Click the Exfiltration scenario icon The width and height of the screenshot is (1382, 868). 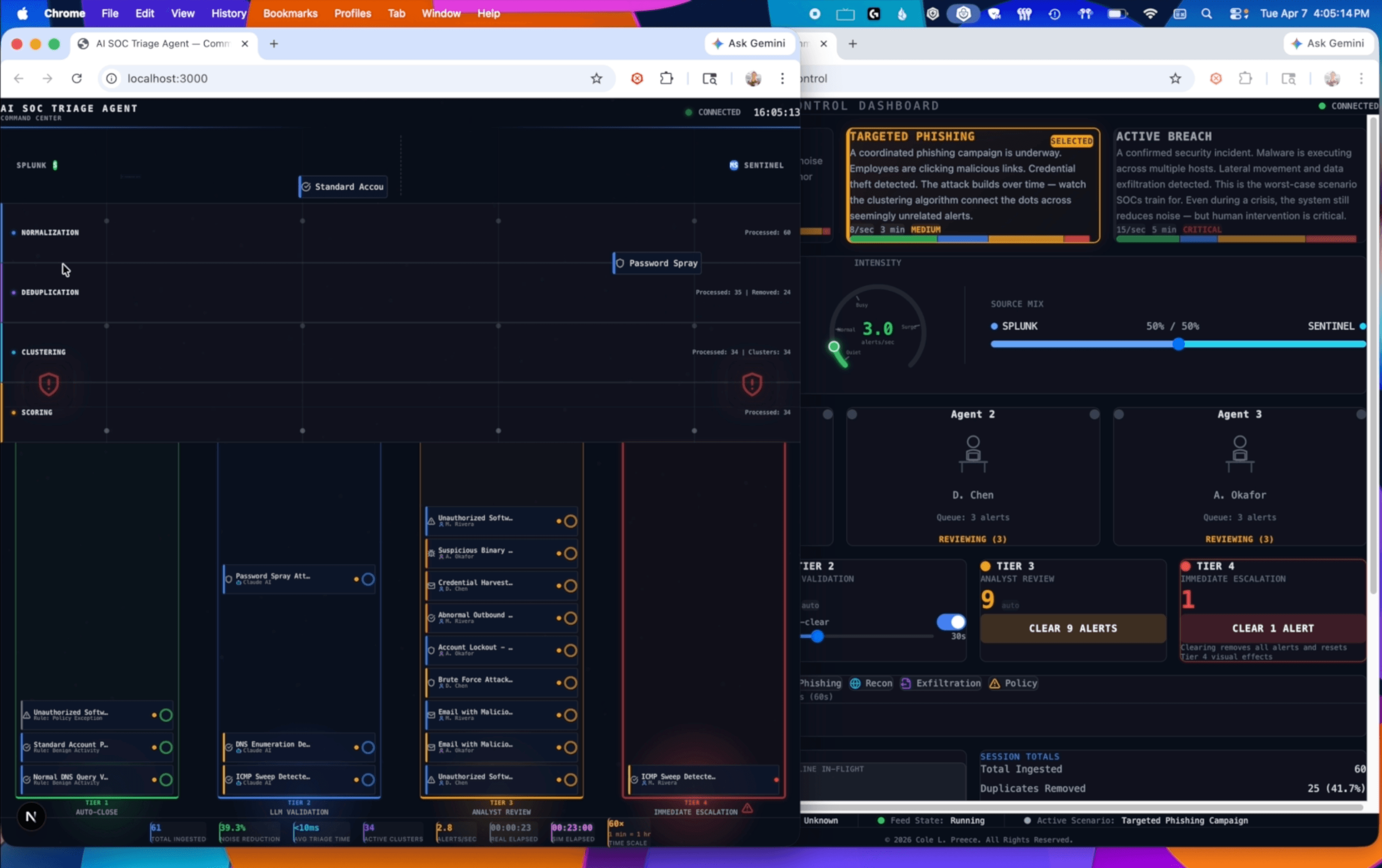(x=906, y=683)
